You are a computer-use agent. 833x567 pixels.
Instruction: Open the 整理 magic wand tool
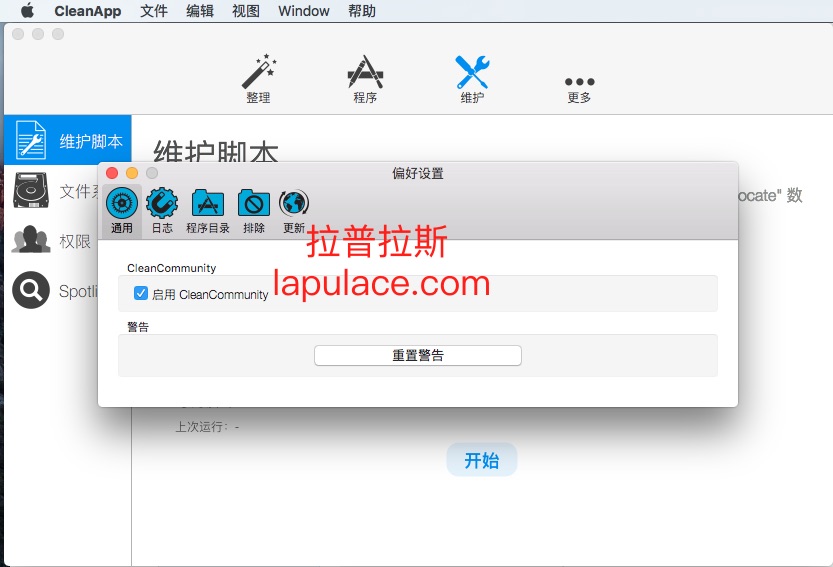pos(259,78)
